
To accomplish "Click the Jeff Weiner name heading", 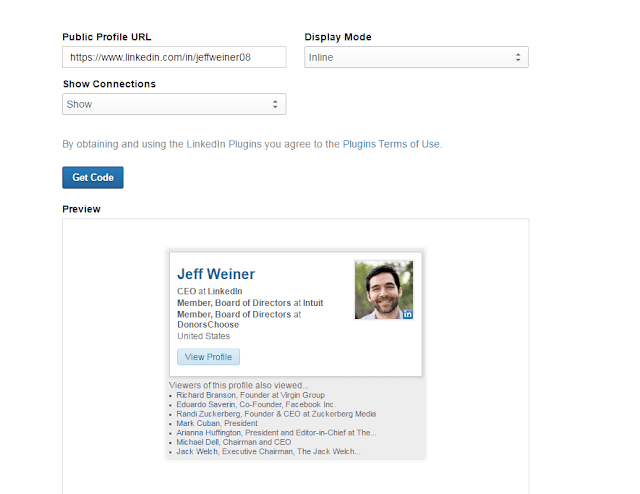I will pos(216,274).
